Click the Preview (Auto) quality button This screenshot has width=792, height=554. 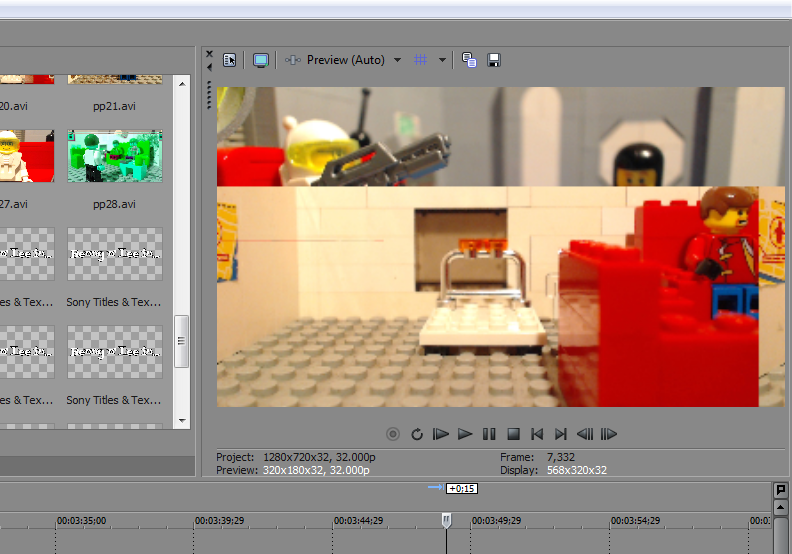pos(335,60)
